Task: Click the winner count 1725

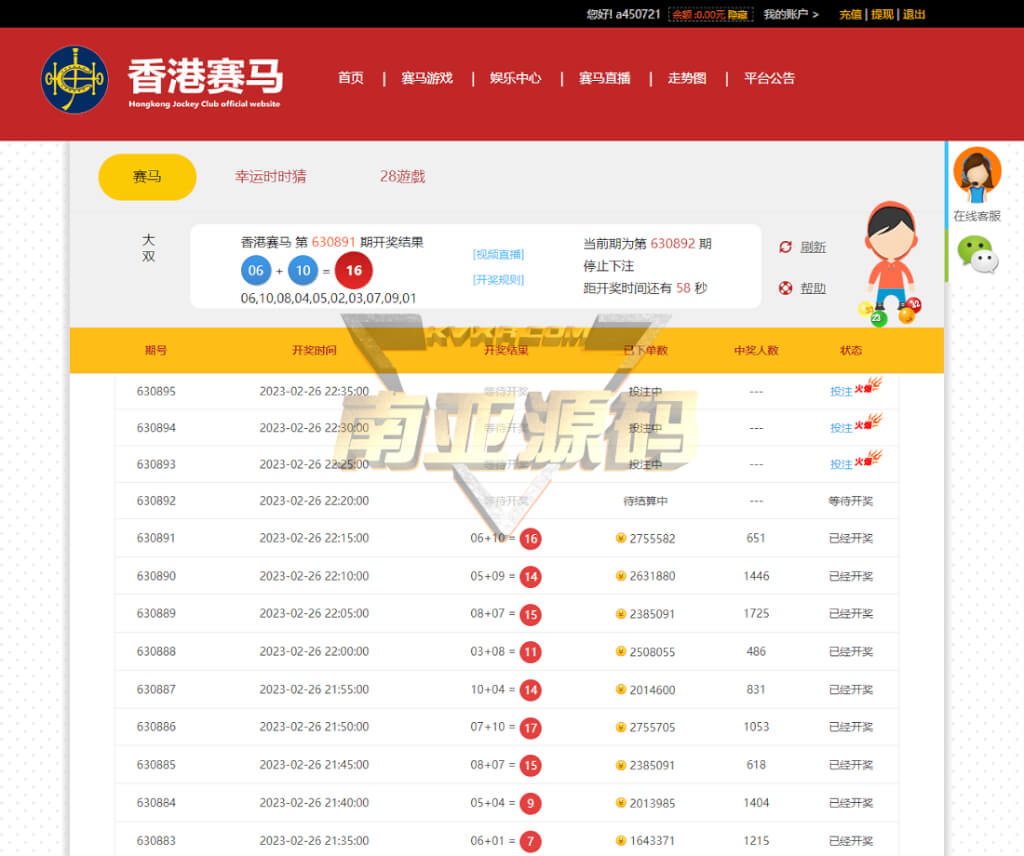Action: 756,614
